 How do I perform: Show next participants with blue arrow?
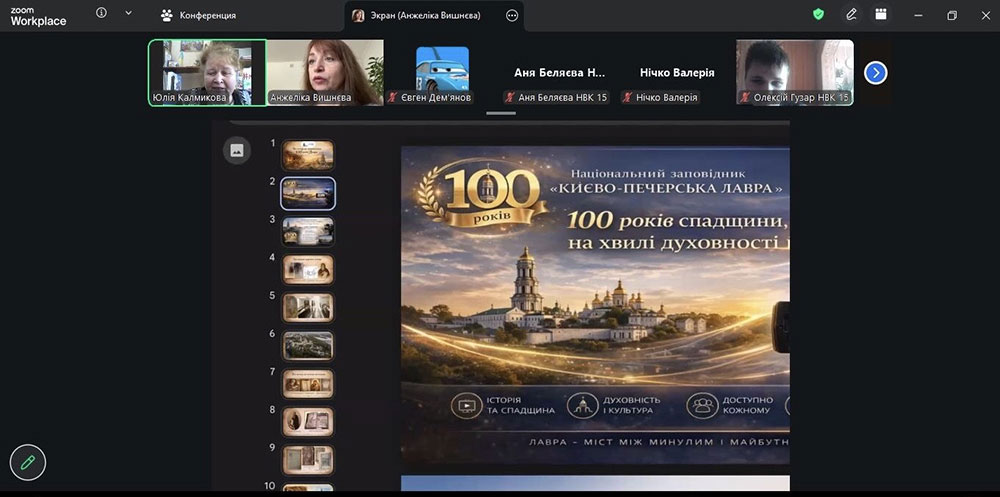pos(875,72)
